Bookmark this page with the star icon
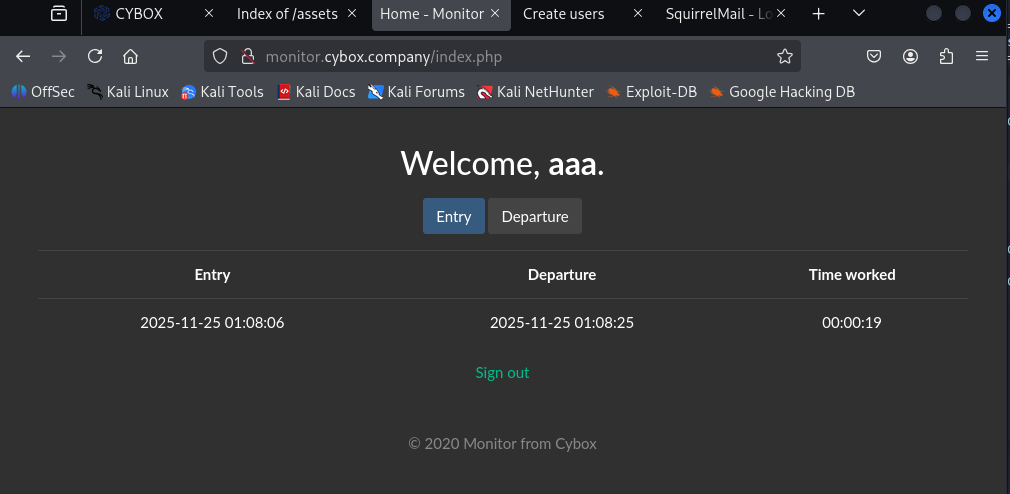Screen dimensions: 1010x494 click(785, 57)
